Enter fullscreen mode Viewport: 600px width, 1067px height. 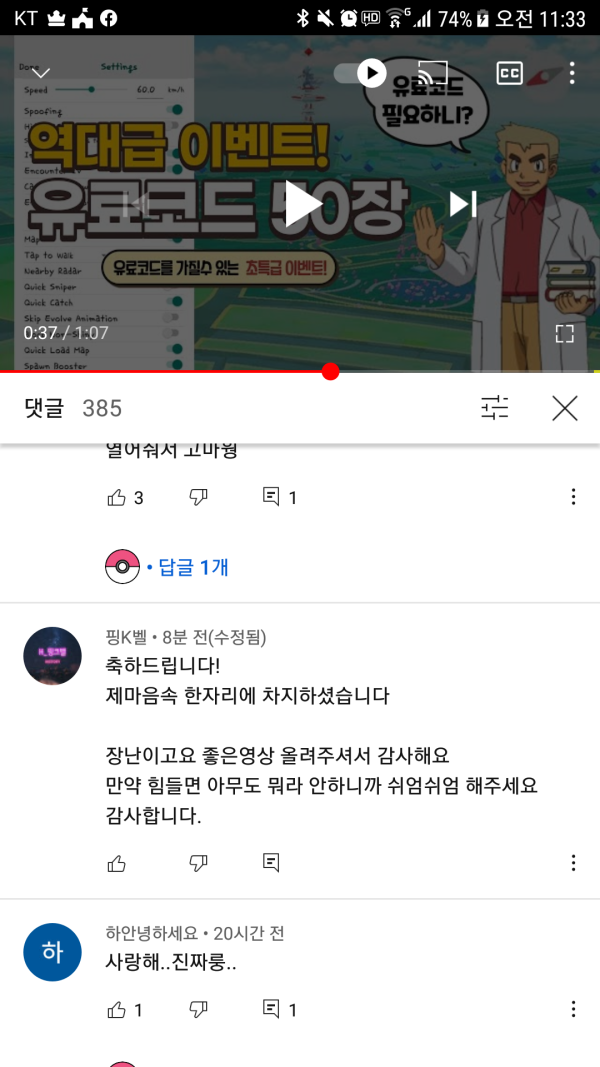tap(565, 333)
